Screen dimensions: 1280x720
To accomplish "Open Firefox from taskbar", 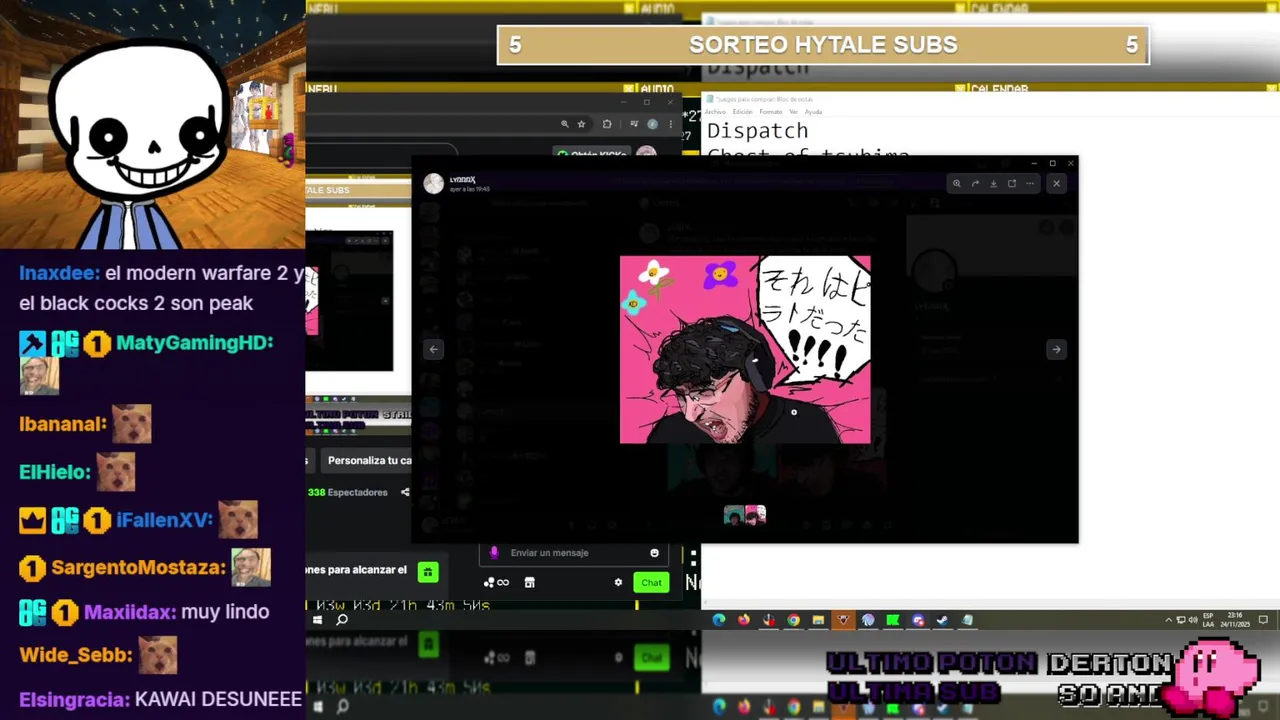I will pos(744,620).
